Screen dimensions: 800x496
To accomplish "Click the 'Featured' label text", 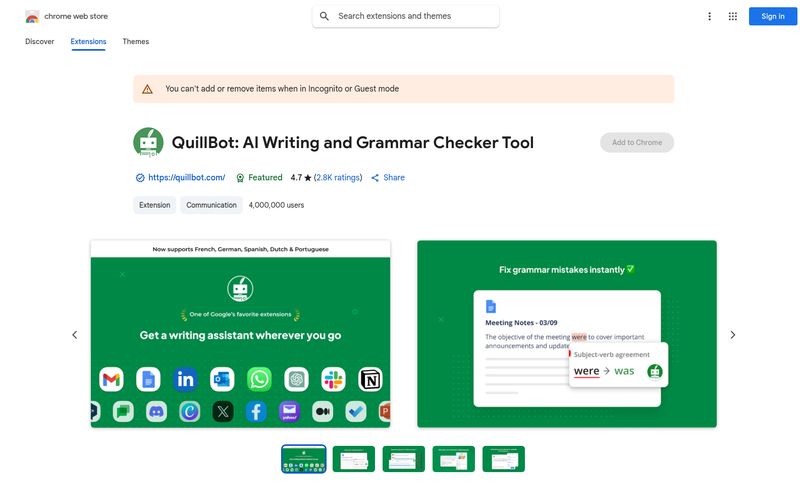I will click(265, 178).
